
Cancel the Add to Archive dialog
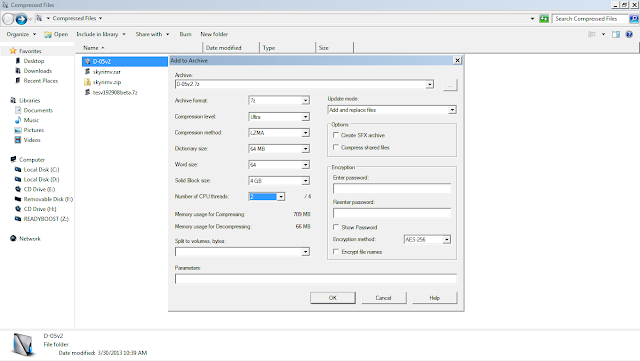click(x=383, y=298)
